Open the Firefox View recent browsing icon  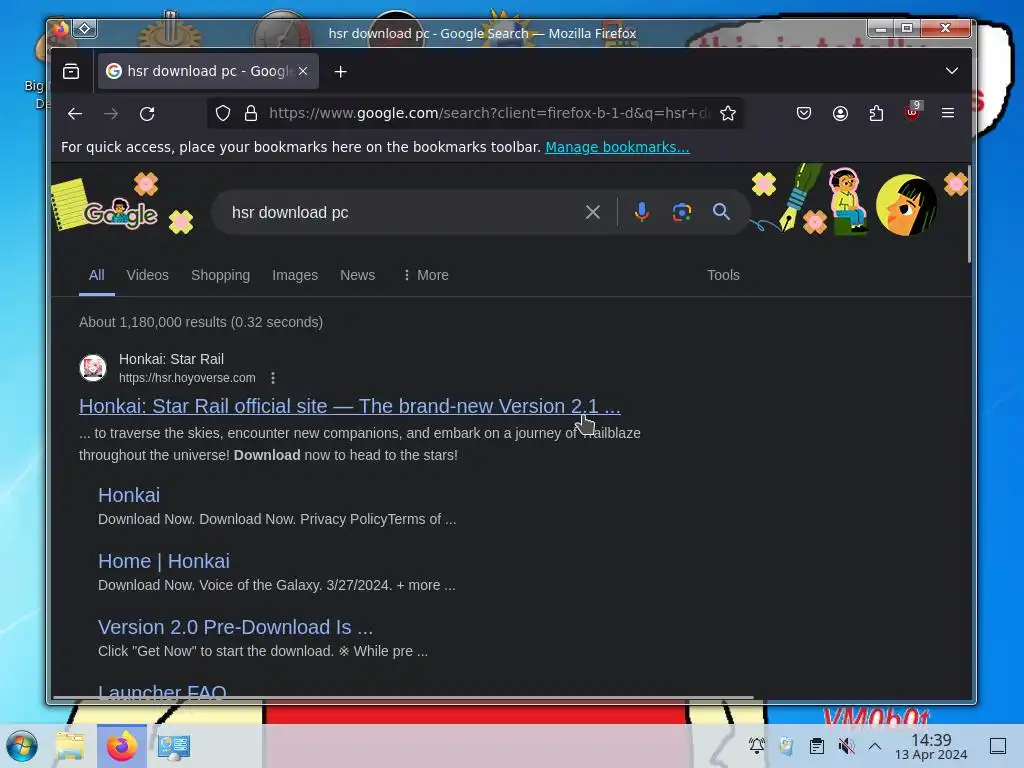click(x=71, y=71)
